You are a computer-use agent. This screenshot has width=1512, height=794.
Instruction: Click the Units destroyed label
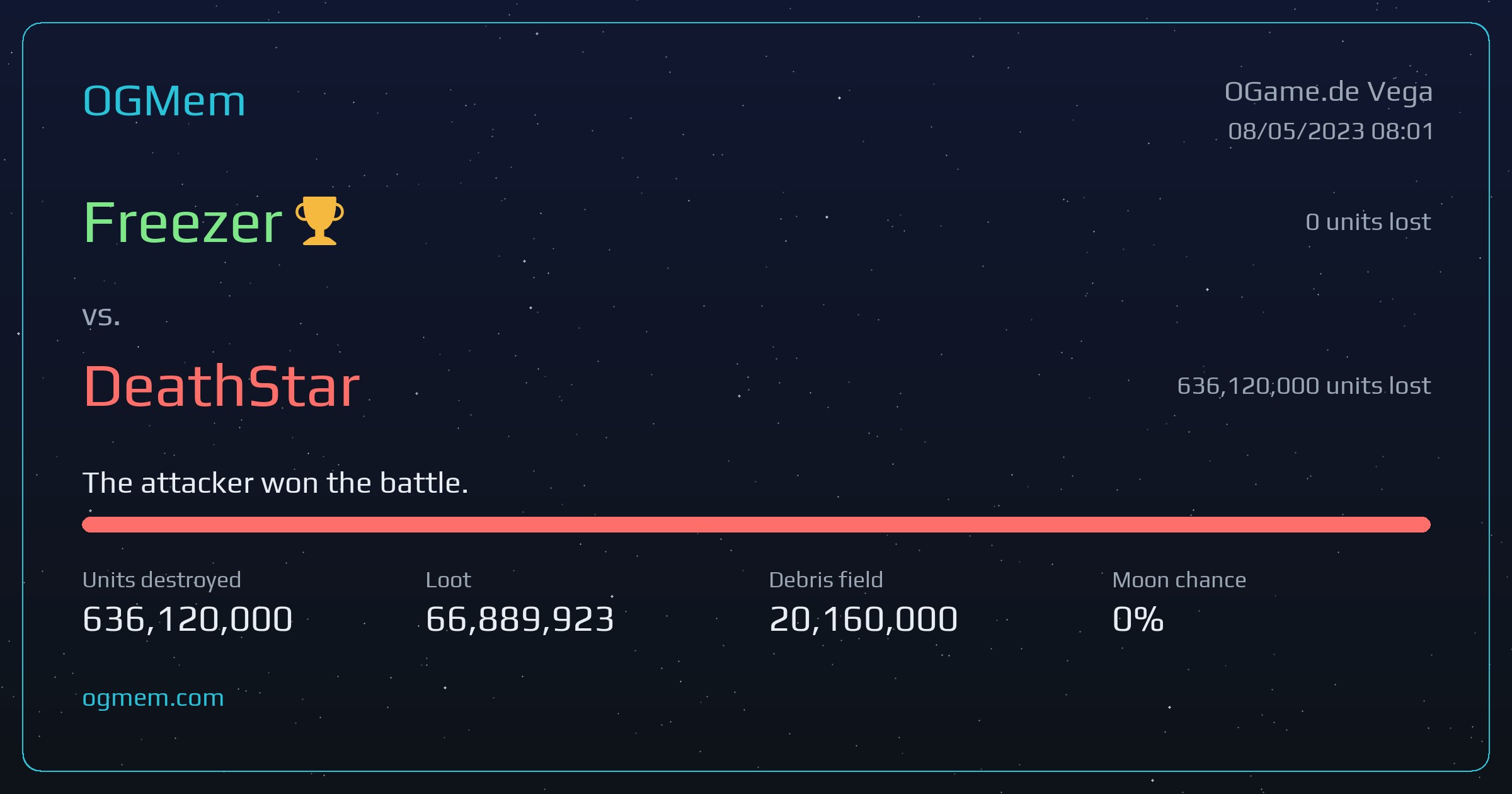click(x=161, y=580)
